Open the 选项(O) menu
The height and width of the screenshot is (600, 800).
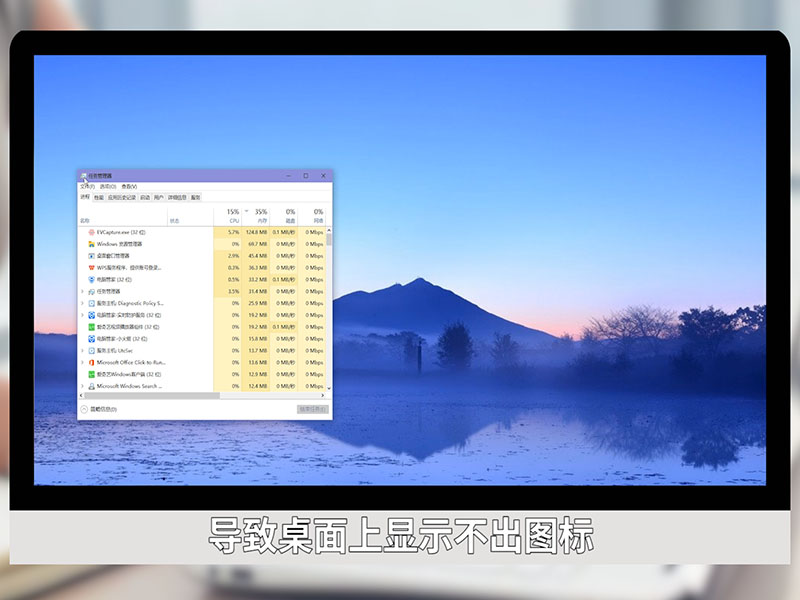click(x=108, y=186)
